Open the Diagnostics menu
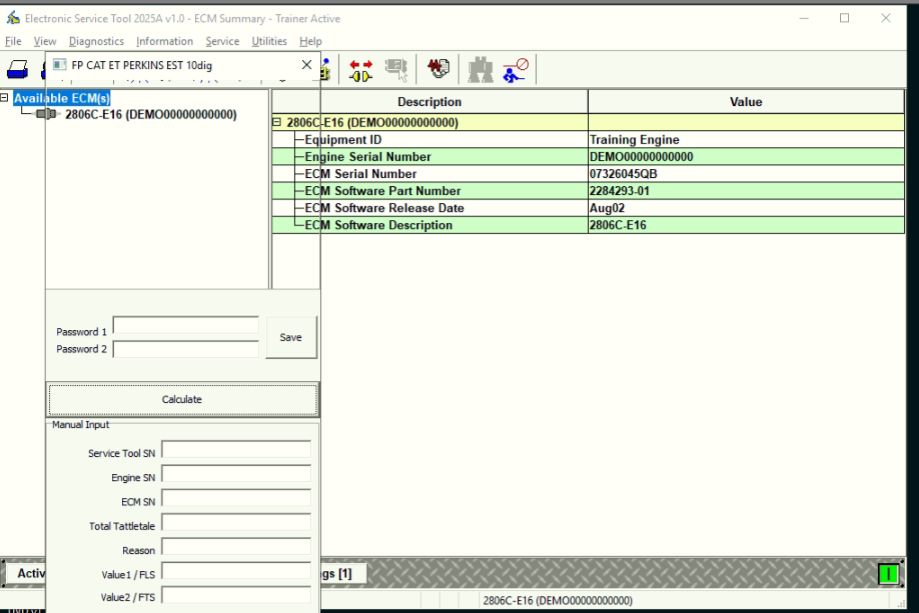This screenshot has height=613, width=919. [x=96, y=41]
